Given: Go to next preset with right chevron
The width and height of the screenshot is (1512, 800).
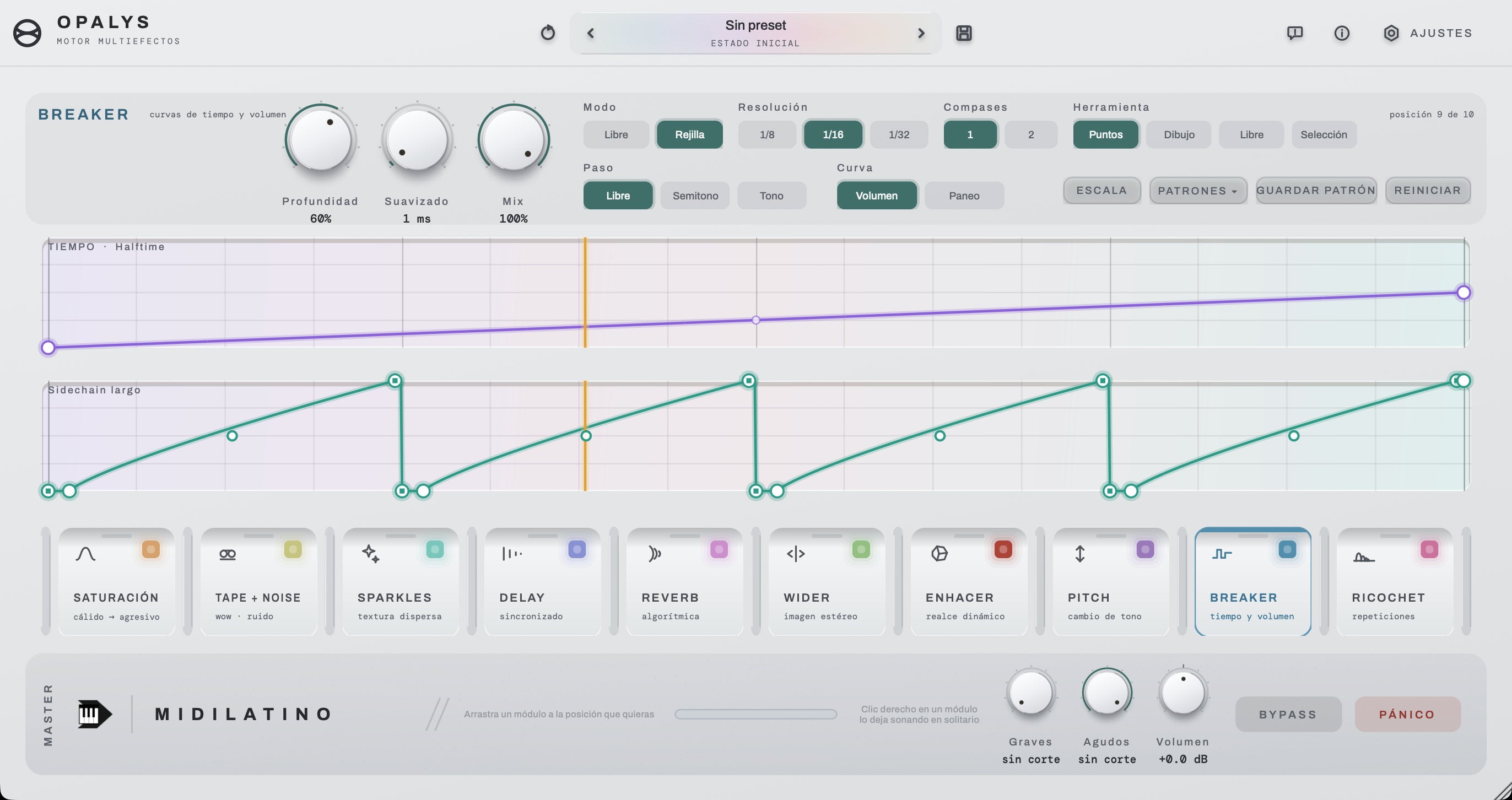Looking at the screenshot, I should click(921, 34).
